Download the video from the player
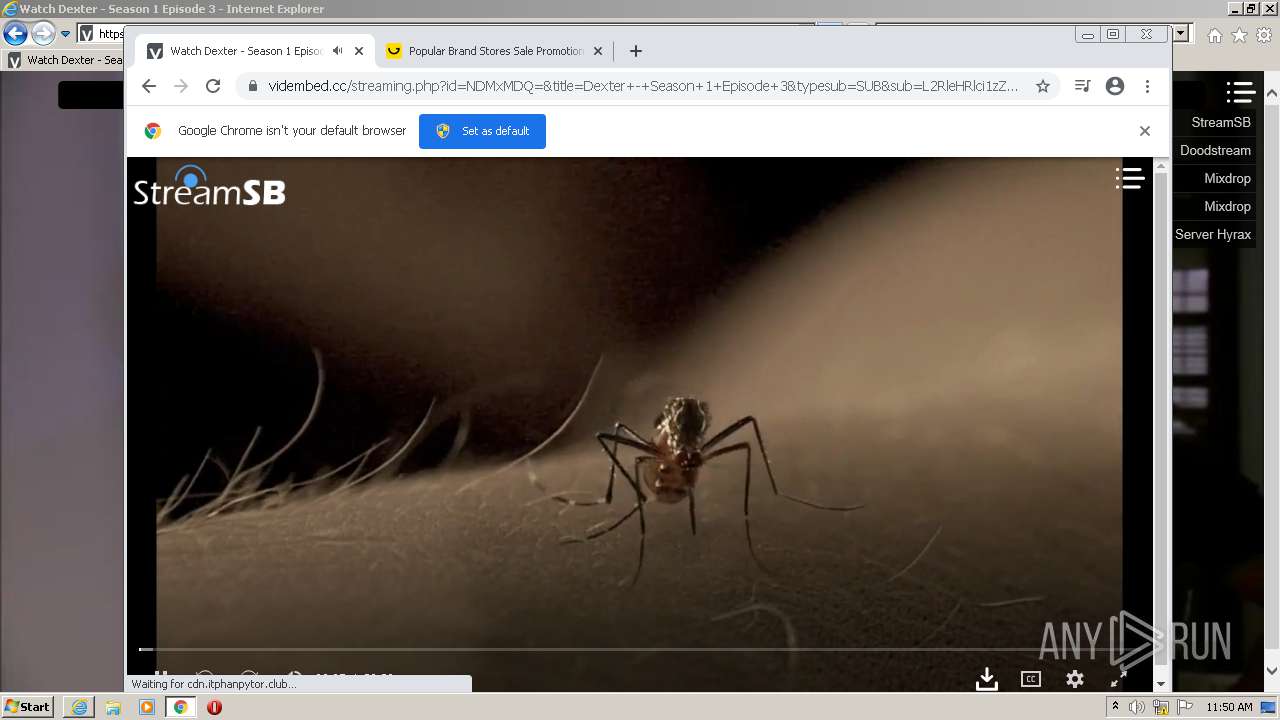The height and width of the screenshot is (720, 1280). point(987,679)
